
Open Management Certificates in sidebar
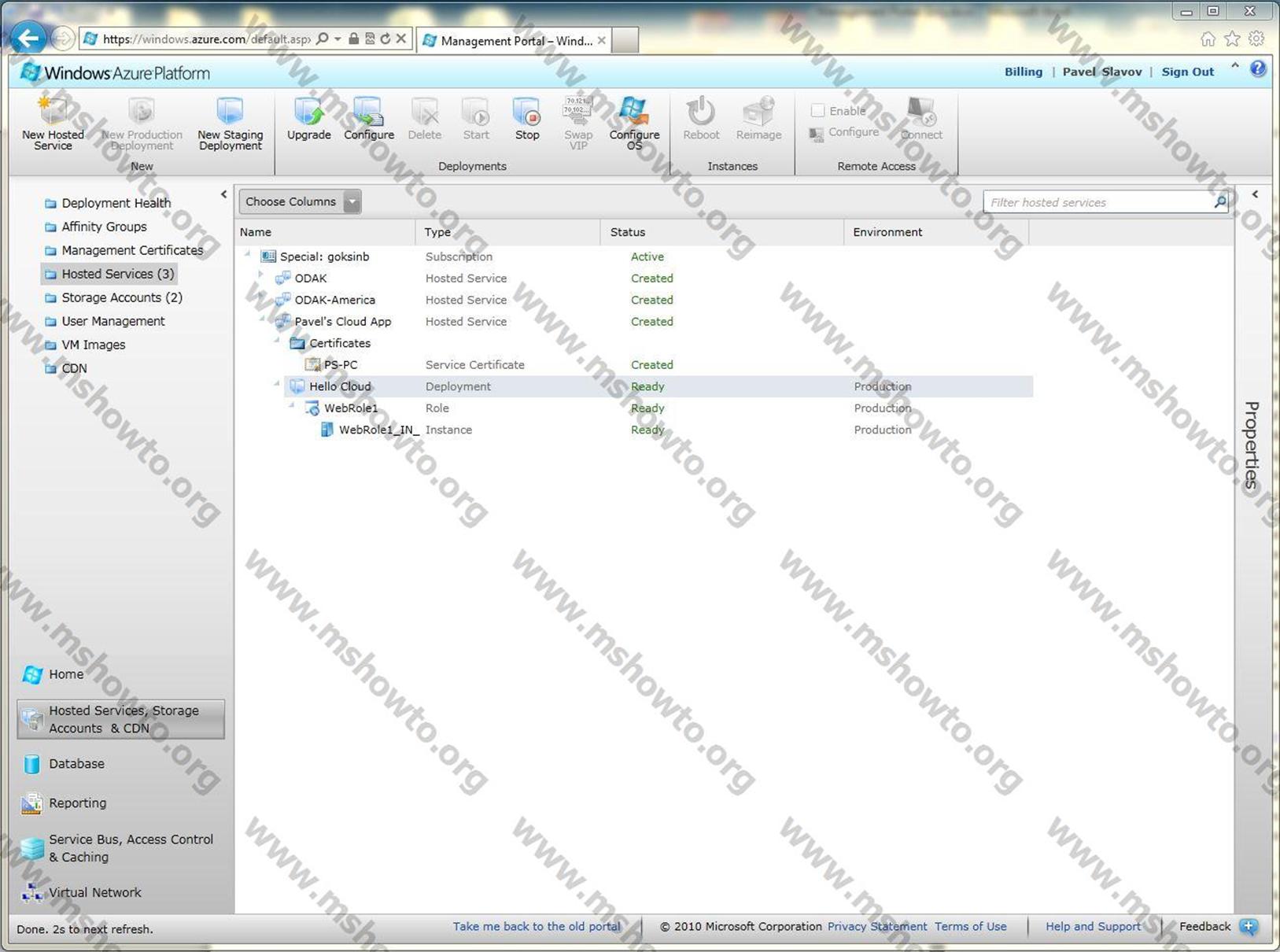(124, 250)
